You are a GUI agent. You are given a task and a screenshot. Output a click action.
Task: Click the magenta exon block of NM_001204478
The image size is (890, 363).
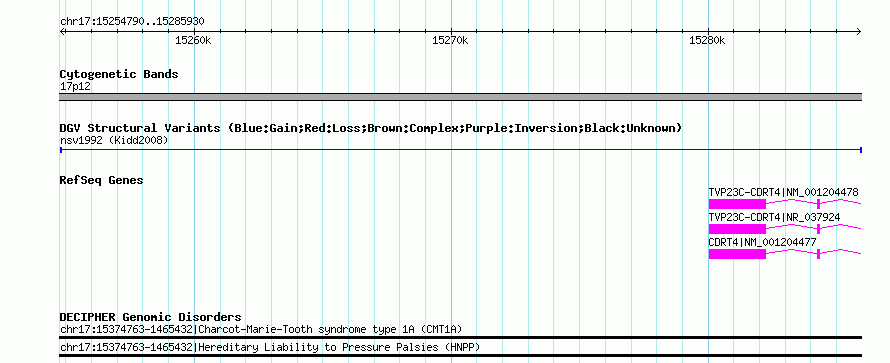[737, 204]
